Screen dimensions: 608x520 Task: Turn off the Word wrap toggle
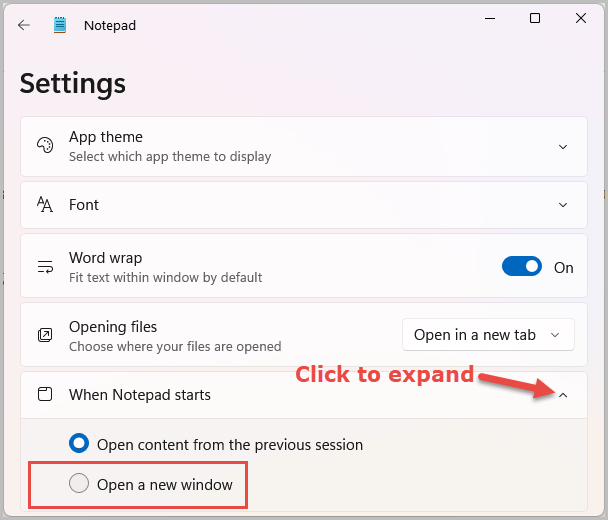(522, 266)
